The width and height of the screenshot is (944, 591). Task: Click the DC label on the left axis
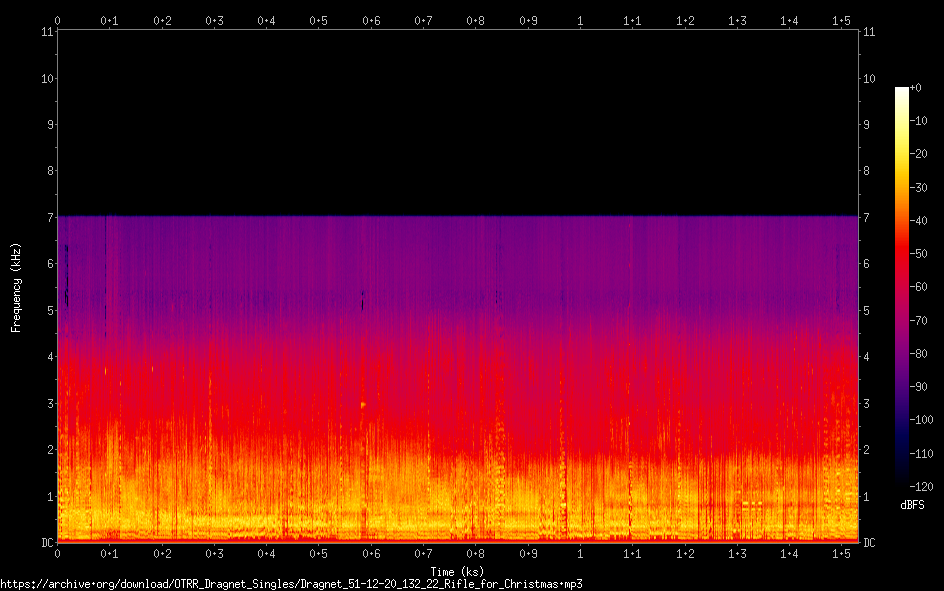click(x=45, y=543)
